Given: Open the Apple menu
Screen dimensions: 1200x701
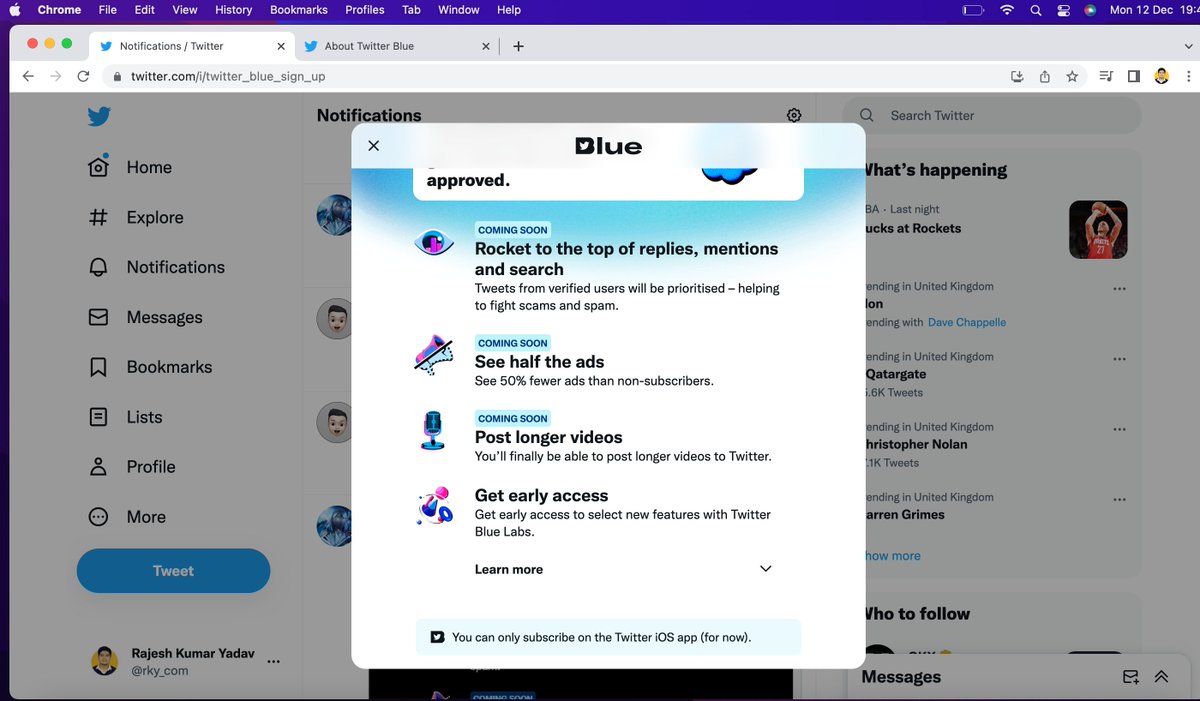Looking at the screenshot, I should click(x=15, y=10).
